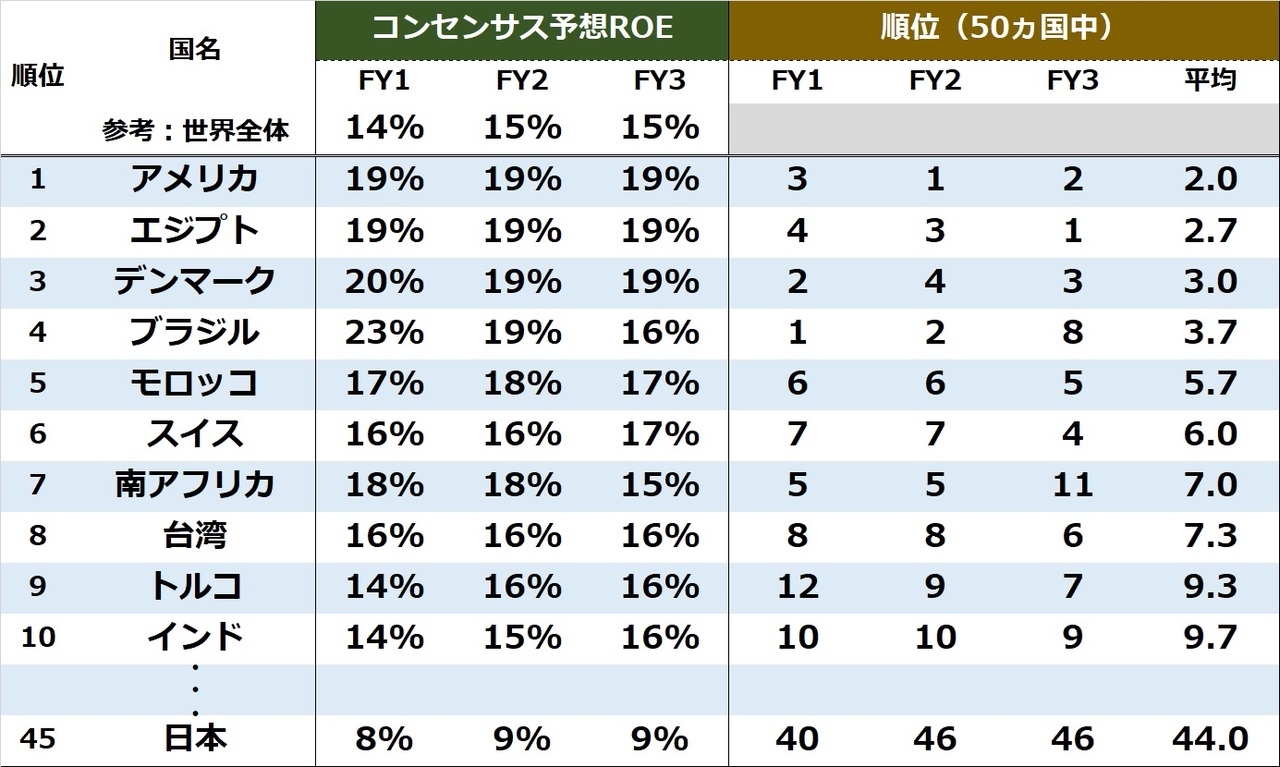This screenshot has width=1280, height=767.
Task: Select the デンマーク row label
Action: pos(194,282)
